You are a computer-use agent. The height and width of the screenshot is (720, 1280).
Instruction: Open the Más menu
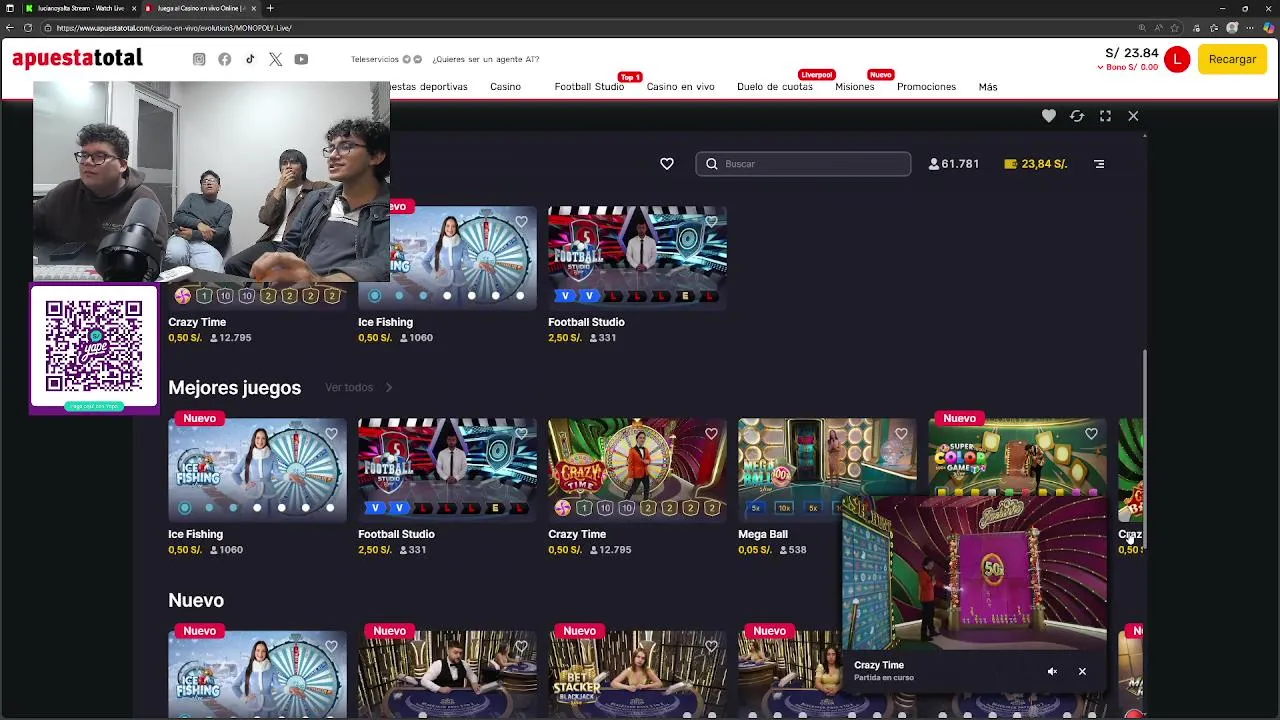(988, 87)
